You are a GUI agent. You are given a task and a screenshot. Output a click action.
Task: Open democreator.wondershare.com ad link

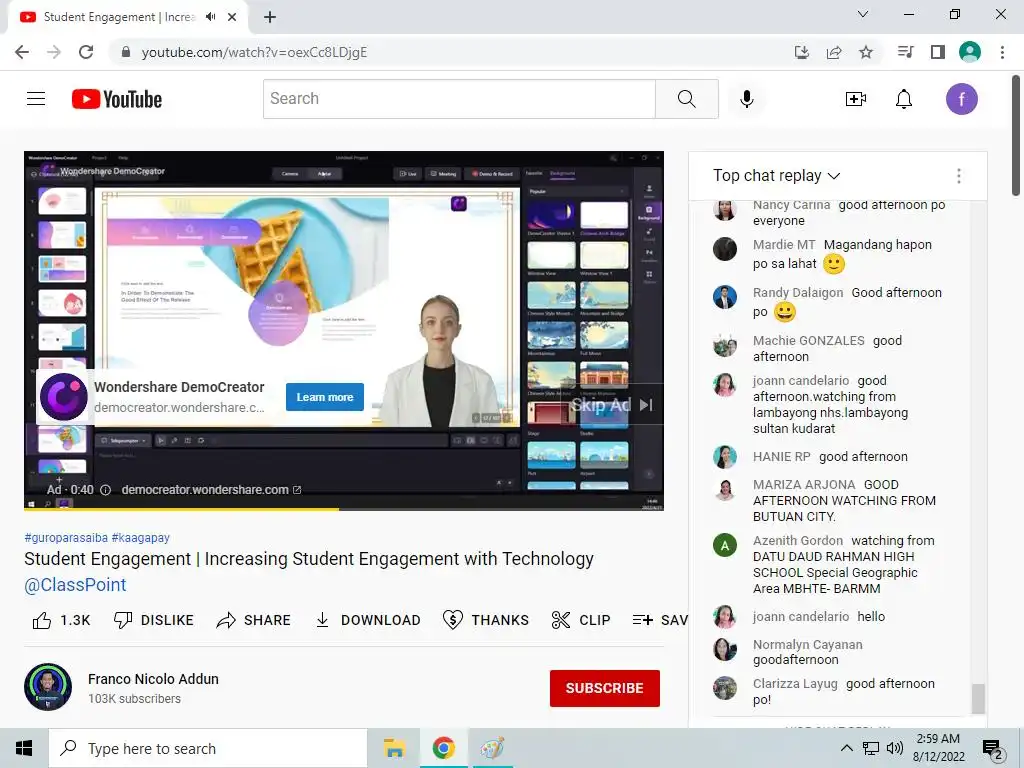[x=211, y=490]
